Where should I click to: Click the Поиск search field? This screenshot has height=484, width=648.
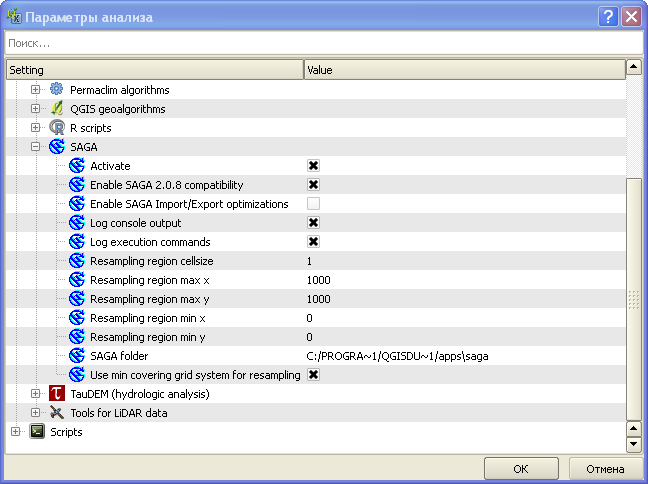click(323, 43)
